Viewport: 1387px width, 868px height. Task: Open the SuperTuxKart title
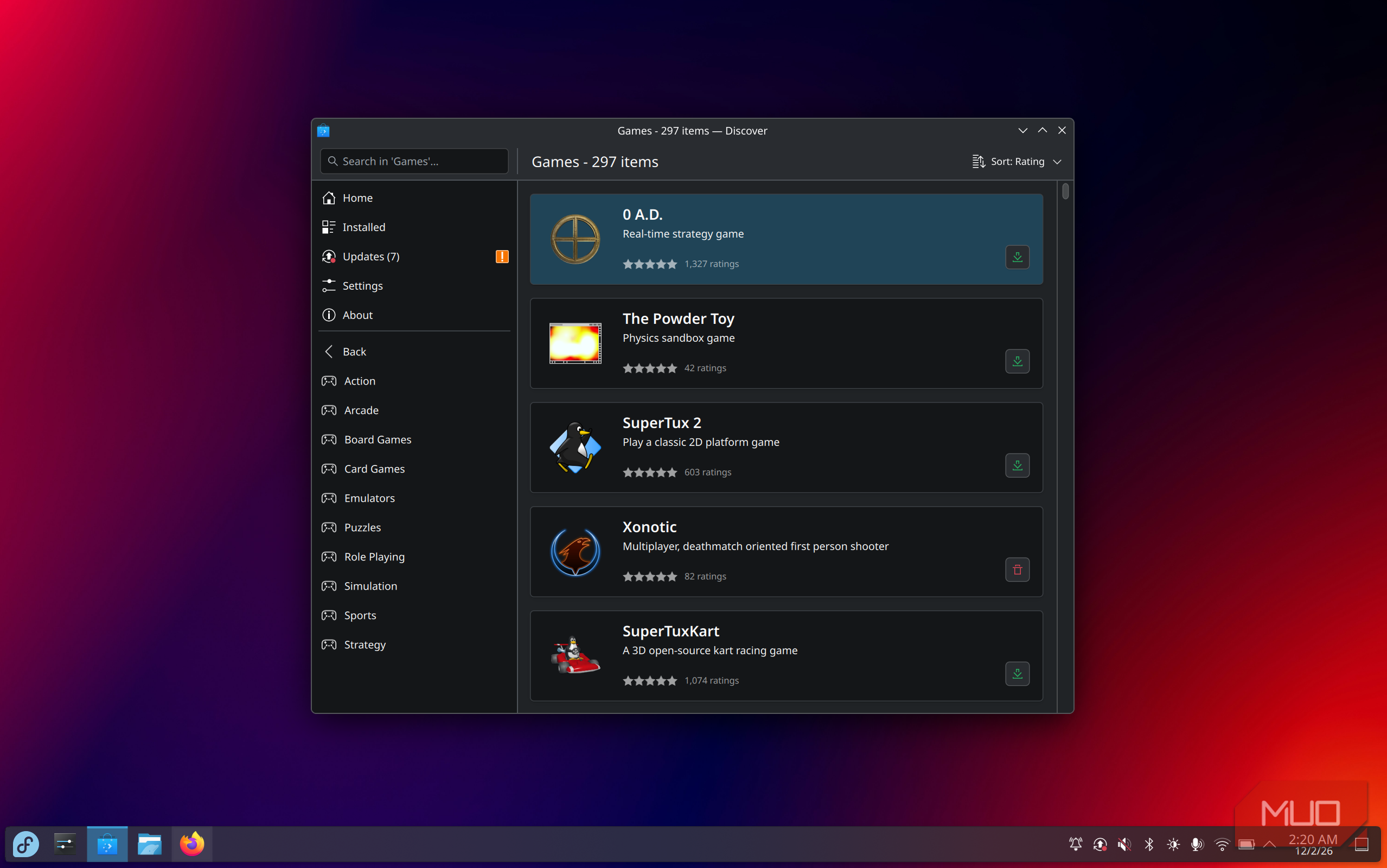(670, 631)
